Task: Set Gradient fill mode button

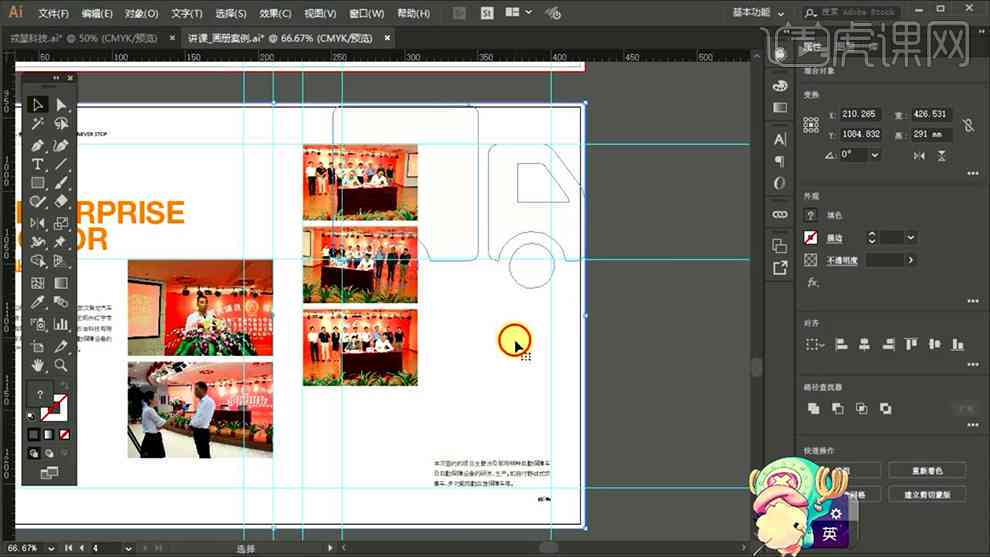Action: coord(49,434)
